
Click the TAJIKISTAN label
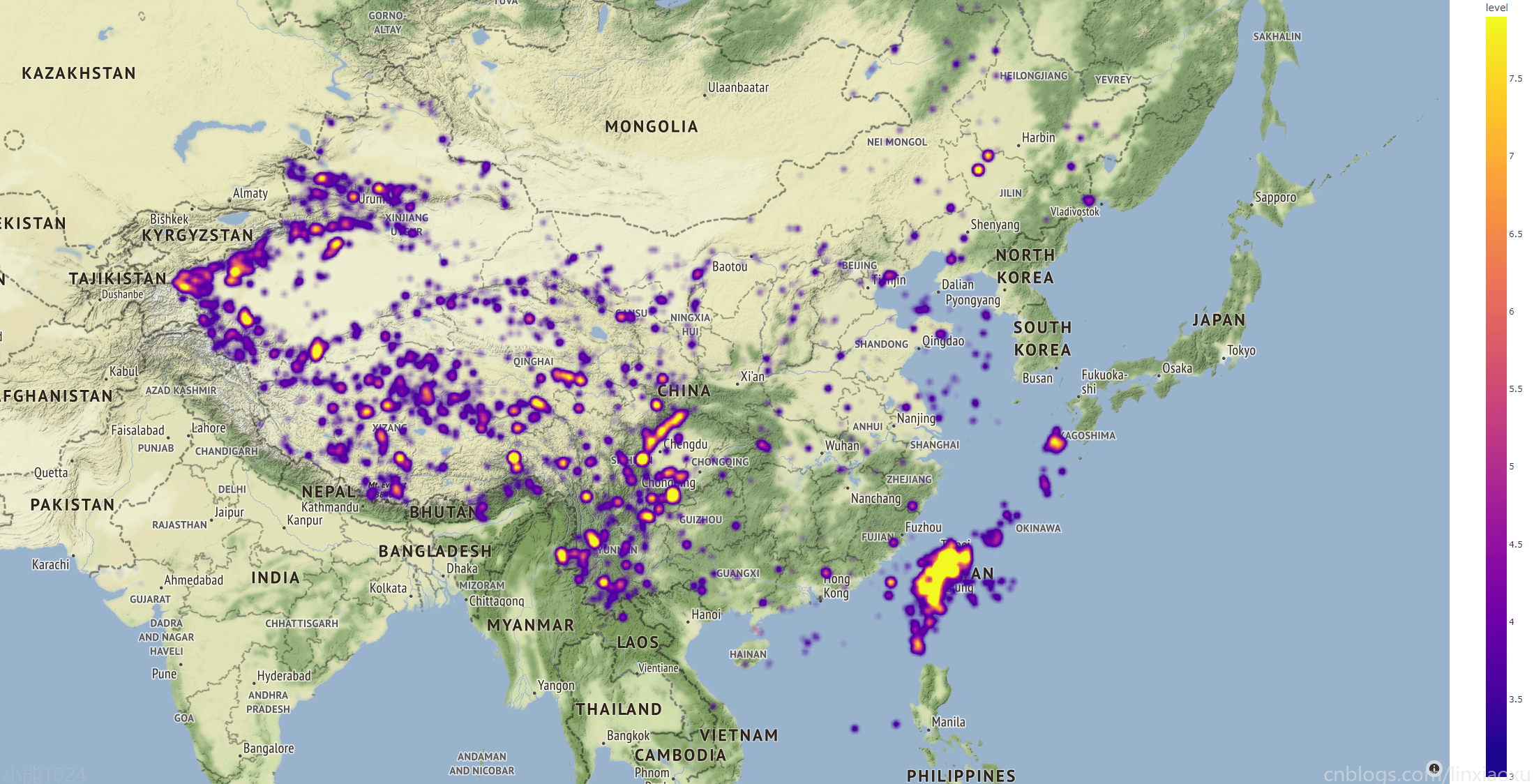[118, 279]
